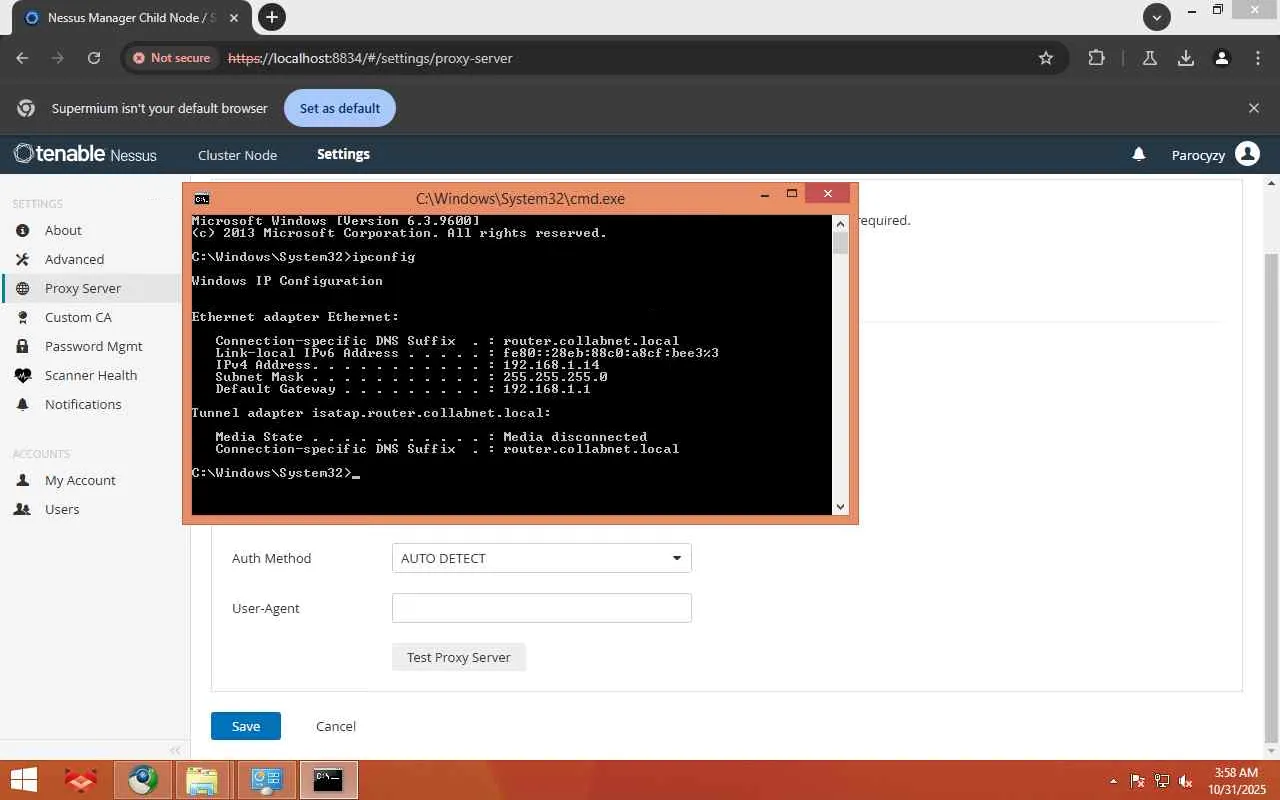Click the 'User-Agent' label

[x=266, y=608]
